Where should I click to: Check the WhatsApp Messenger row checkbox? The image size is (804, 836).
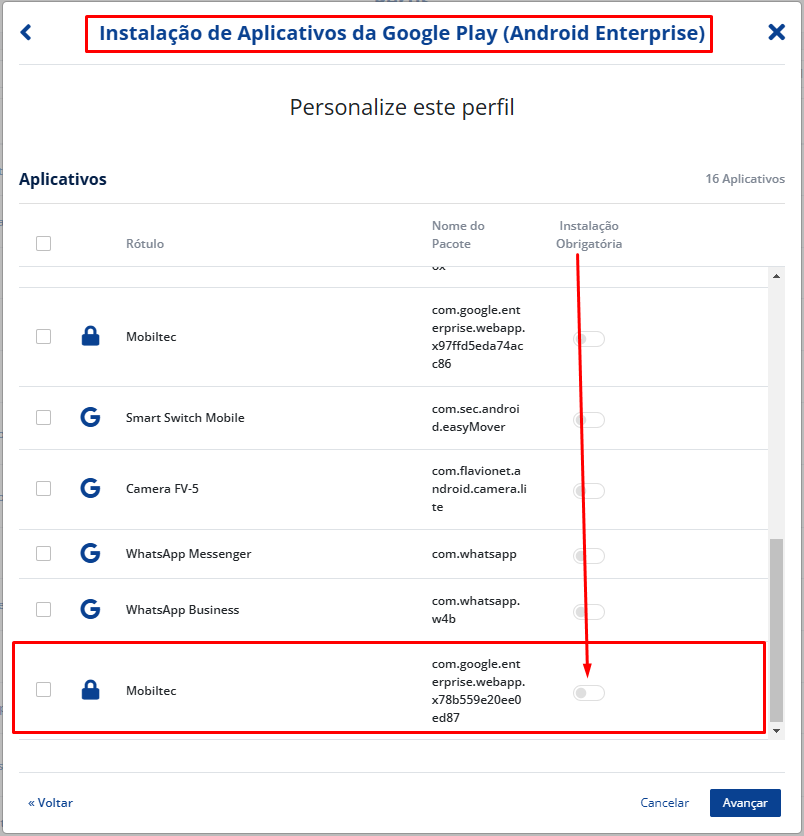44,553
